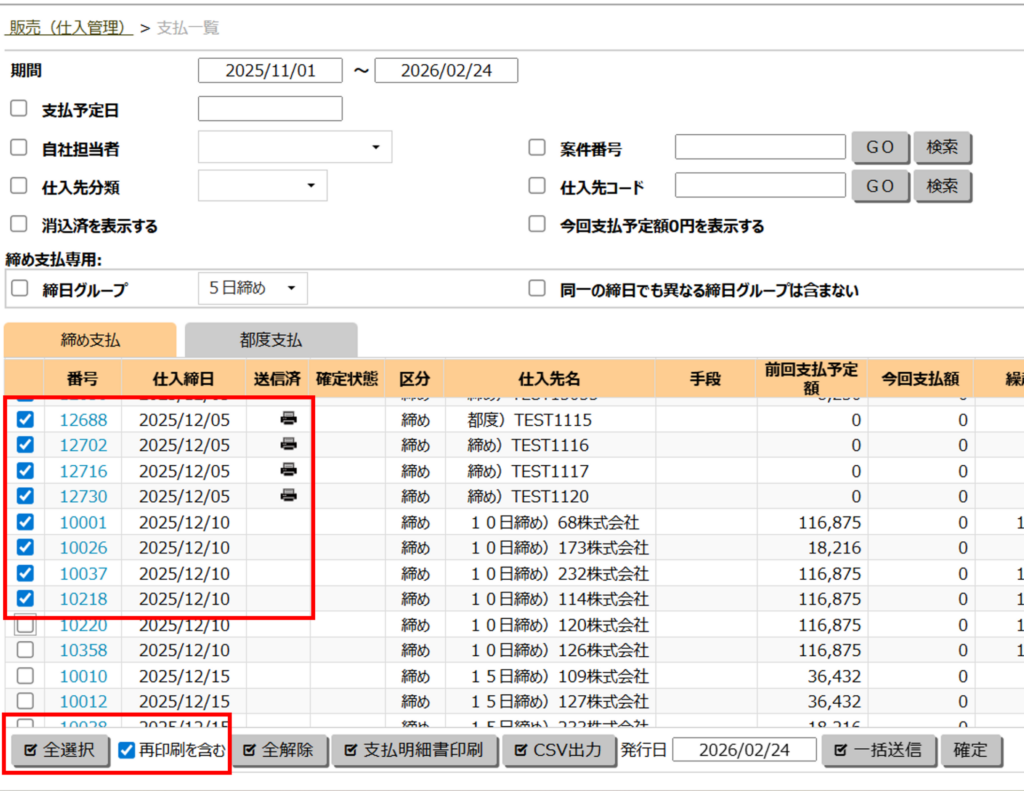Toggle the 再印刷を含む checkbox
The image size is (1024, 791).
(x=127, y=750)
